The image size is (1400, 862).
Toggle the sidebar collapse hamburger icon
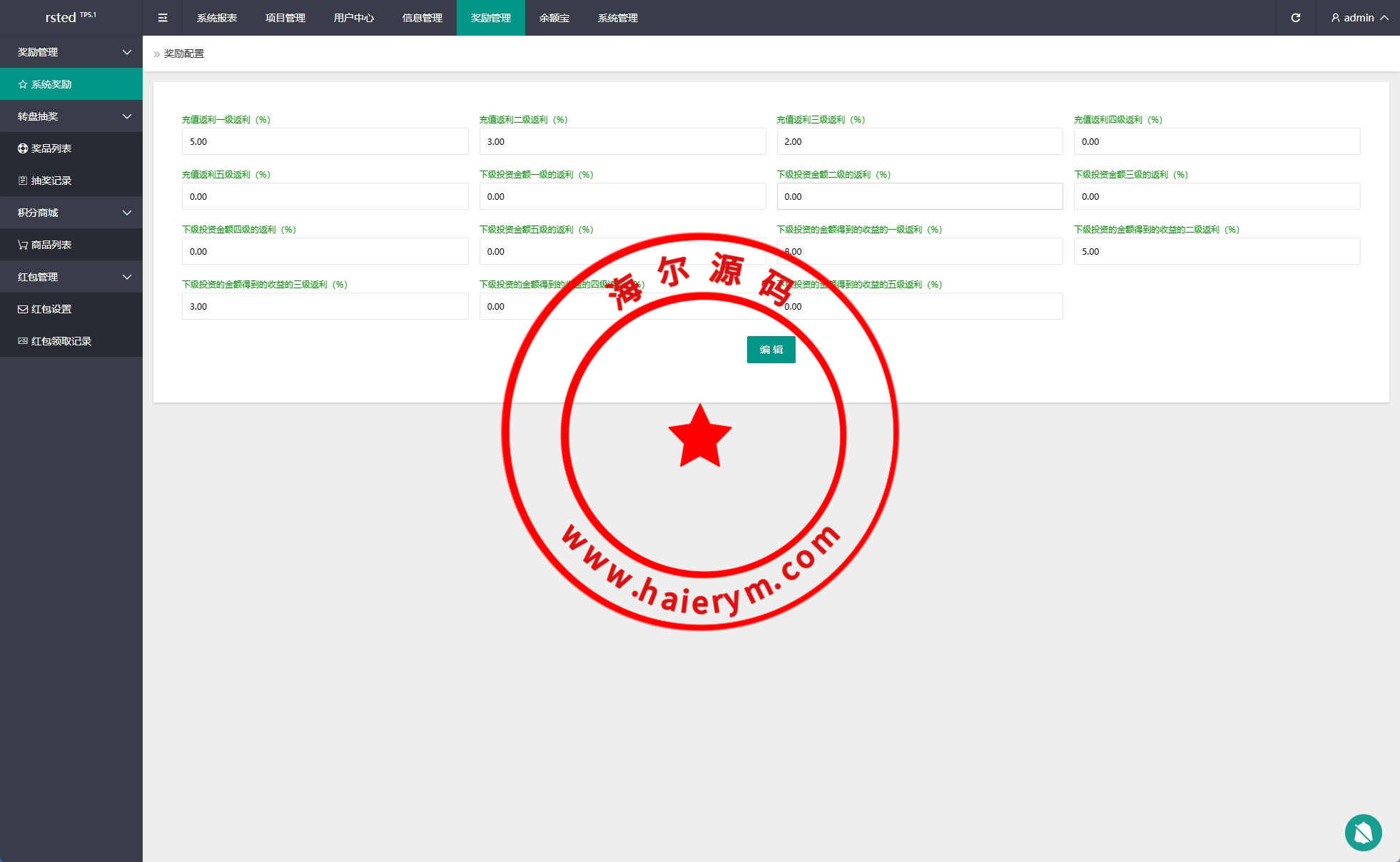click(163, 18)
